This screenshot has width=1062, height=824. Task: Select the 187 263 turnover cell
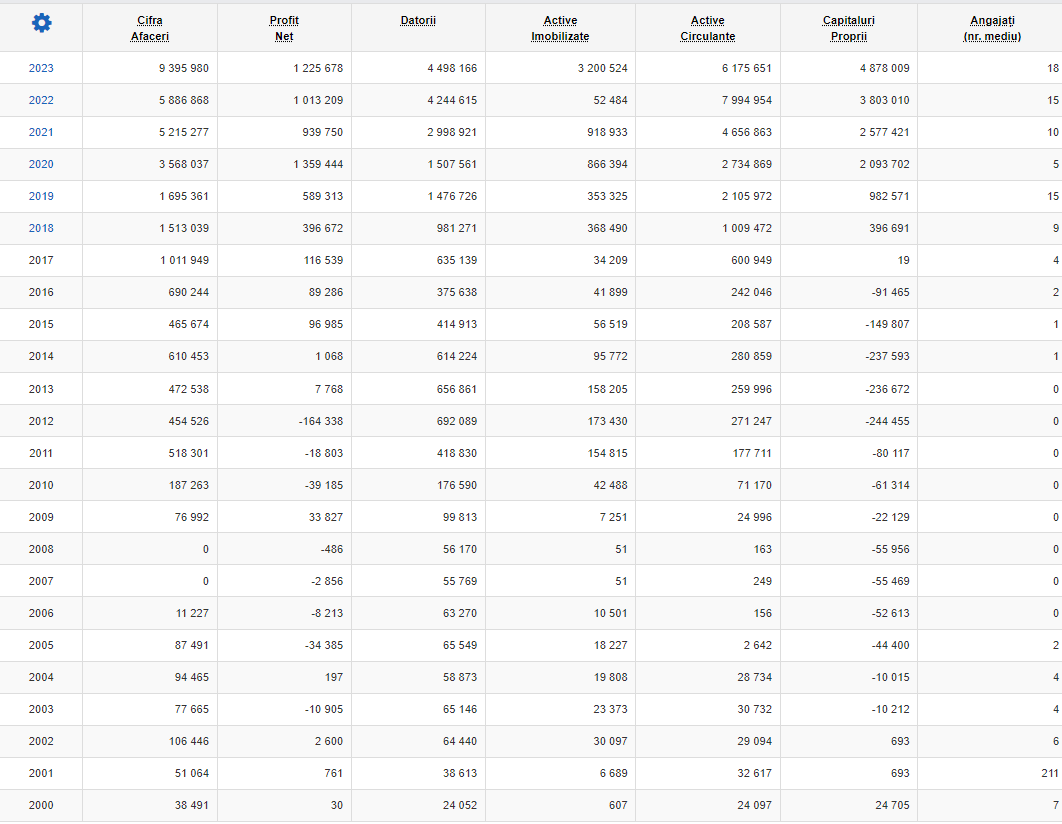pos(150,485)
